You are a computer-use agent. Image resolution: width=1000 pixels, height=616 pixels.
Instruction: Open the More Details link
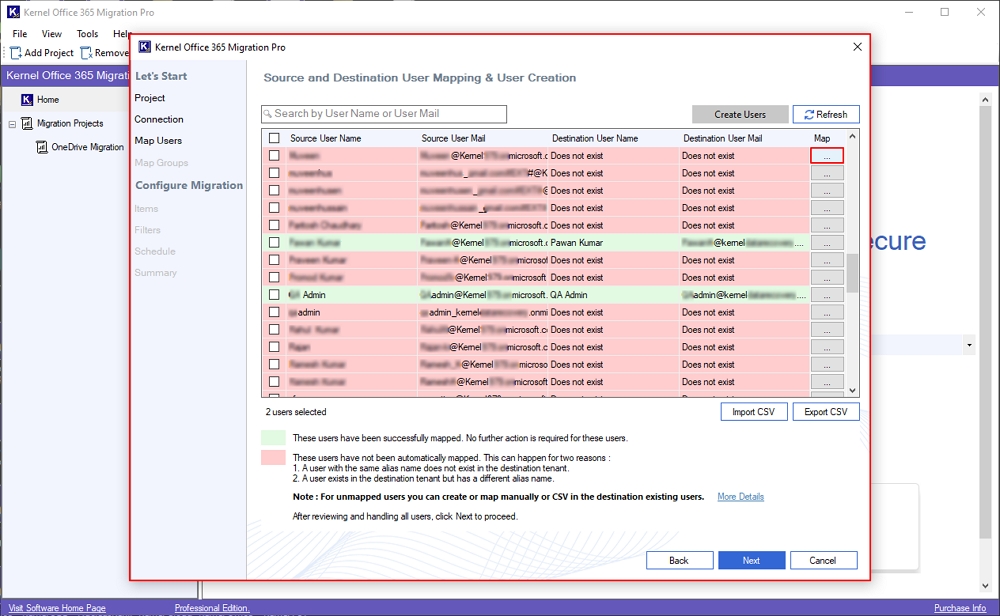coord(740,497)
